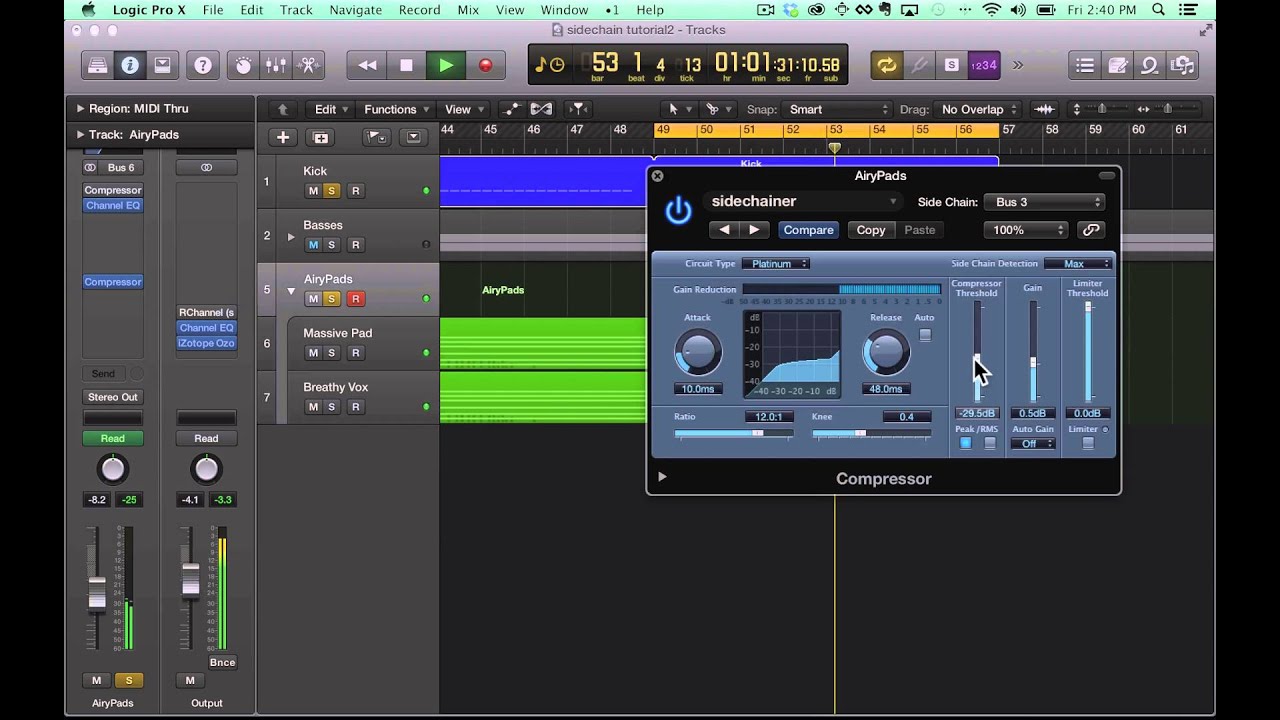Toggle waveform zoom button
This screenshot has width=1280, height=720.
(1044, 109)
